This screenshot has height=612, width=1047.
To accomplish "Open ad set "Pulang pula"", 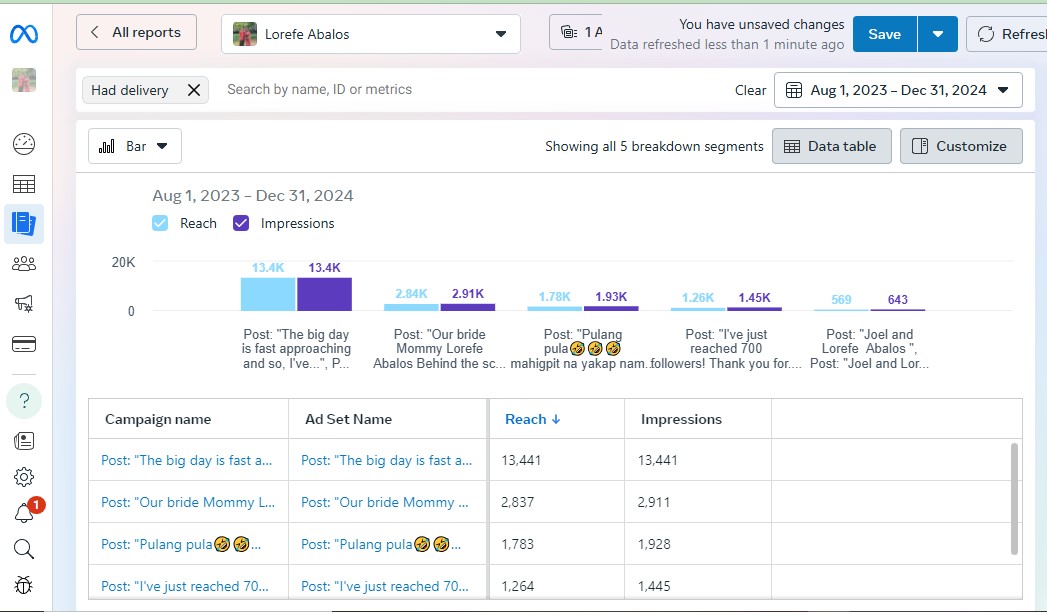I will 381,544.
